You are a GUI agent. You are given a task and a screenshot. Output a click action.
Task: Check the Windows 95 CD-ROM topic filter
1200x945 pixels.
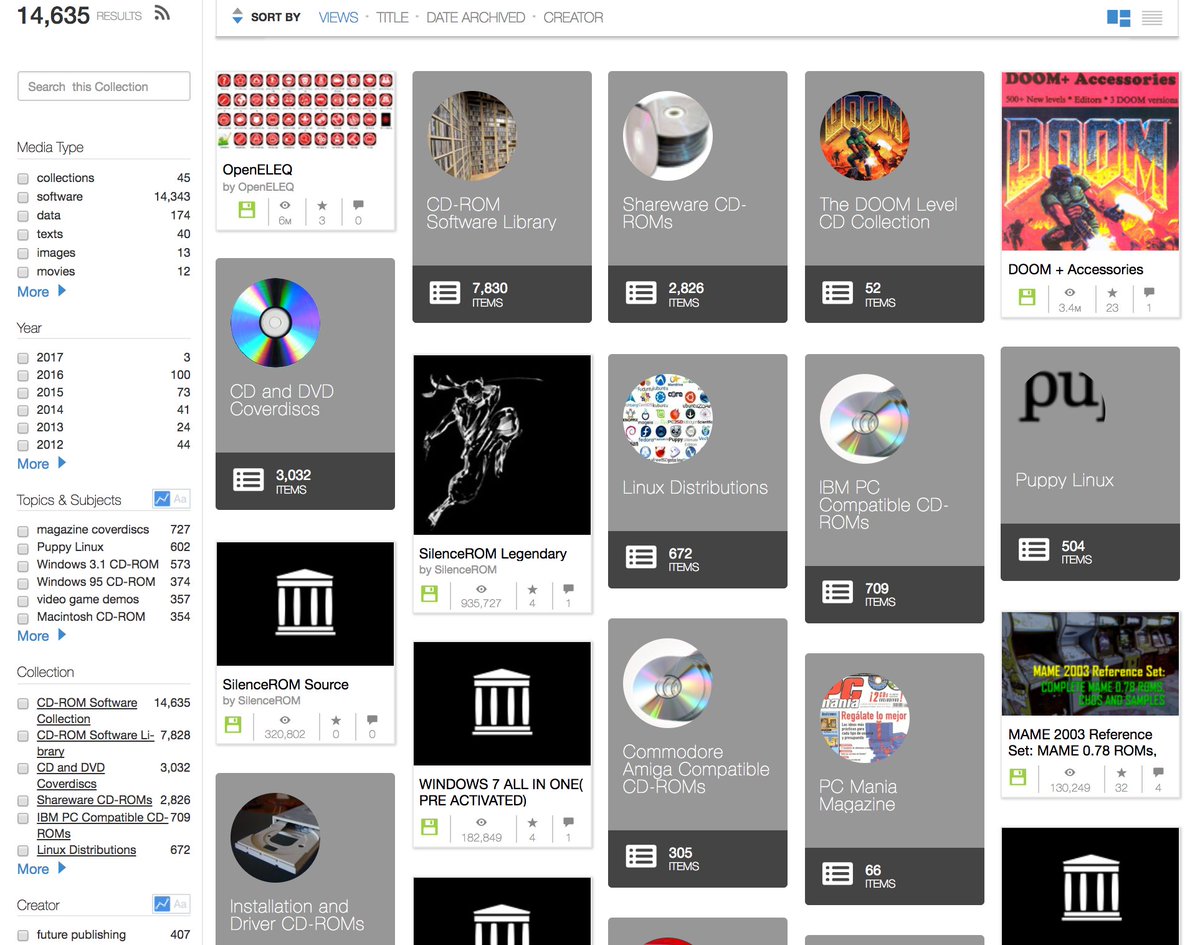point(23,582)
